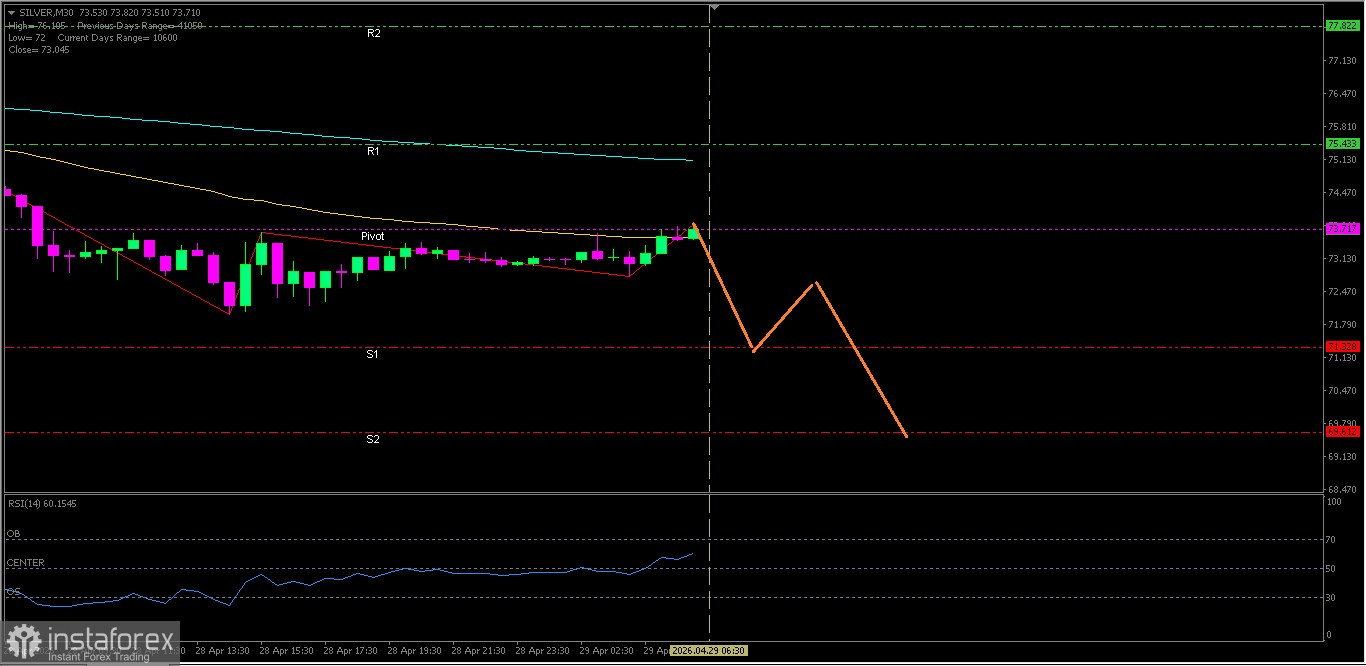Click the InstaForex gear logo icon
Viewport: 1366px width, 666px height.
click(x=23, y=642)
